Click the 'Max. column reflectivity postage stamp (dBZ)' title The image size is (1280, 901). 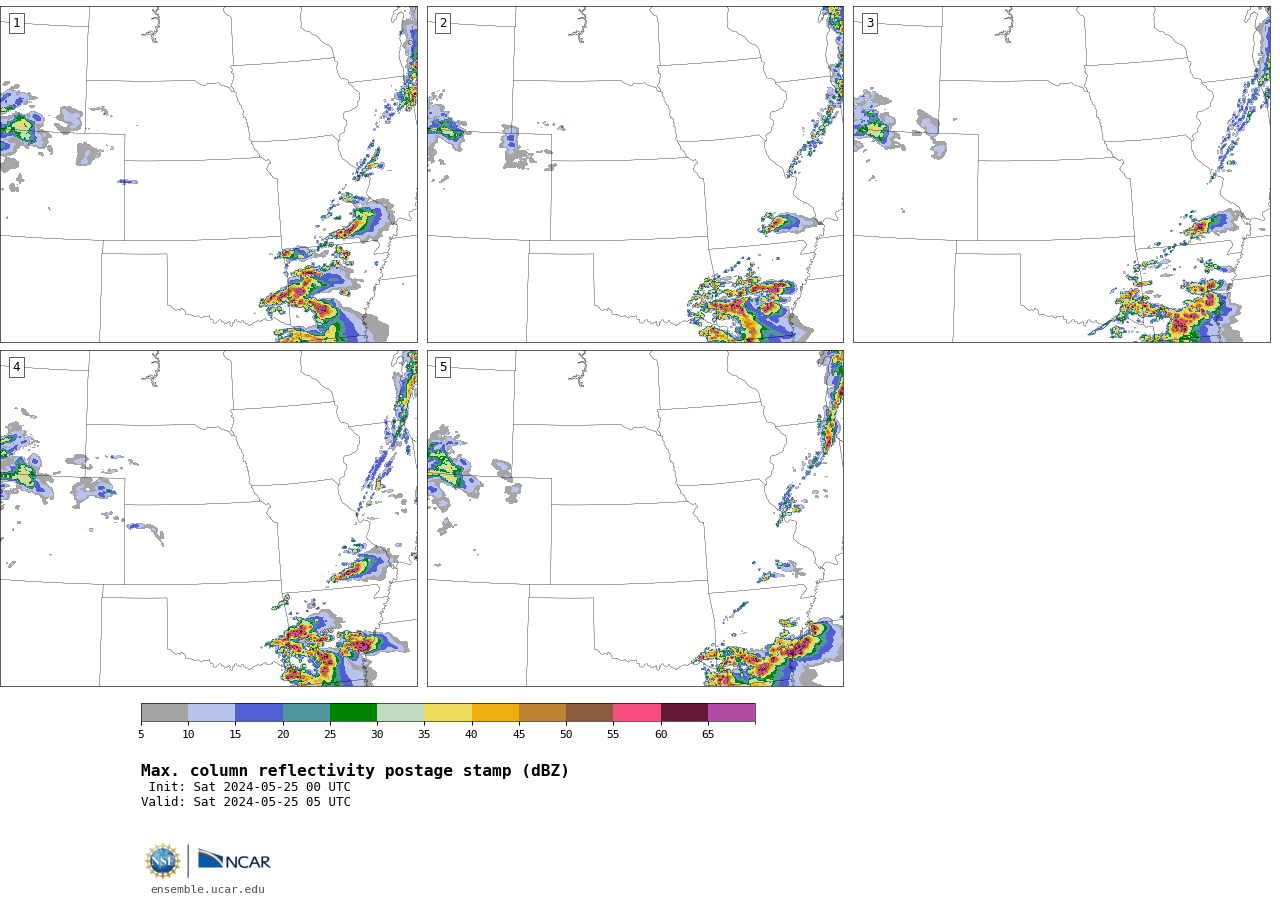point(355,771)
